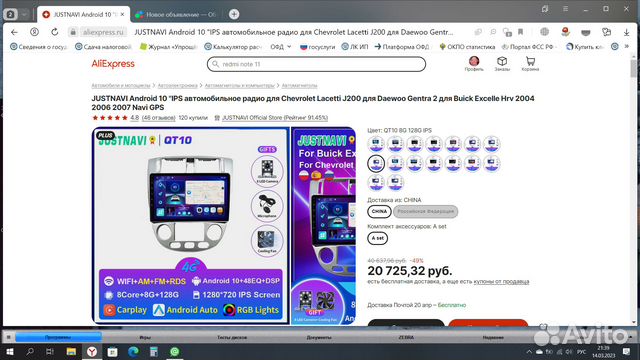
Task: Open the Windows Start menu
Action: (9, 351)
